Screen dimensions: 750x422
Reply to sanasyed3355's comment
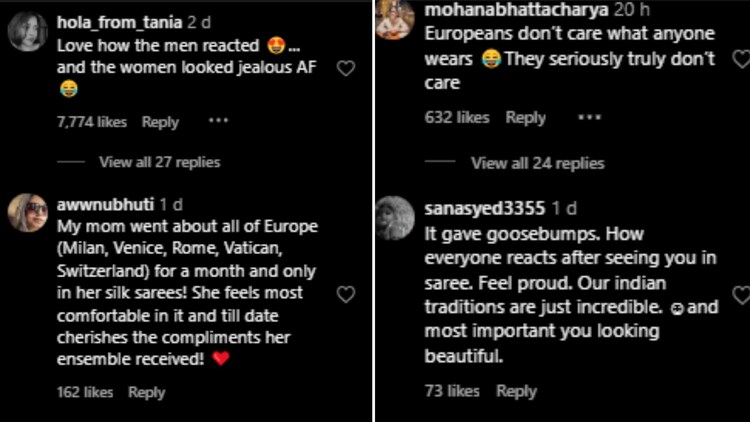516,391
